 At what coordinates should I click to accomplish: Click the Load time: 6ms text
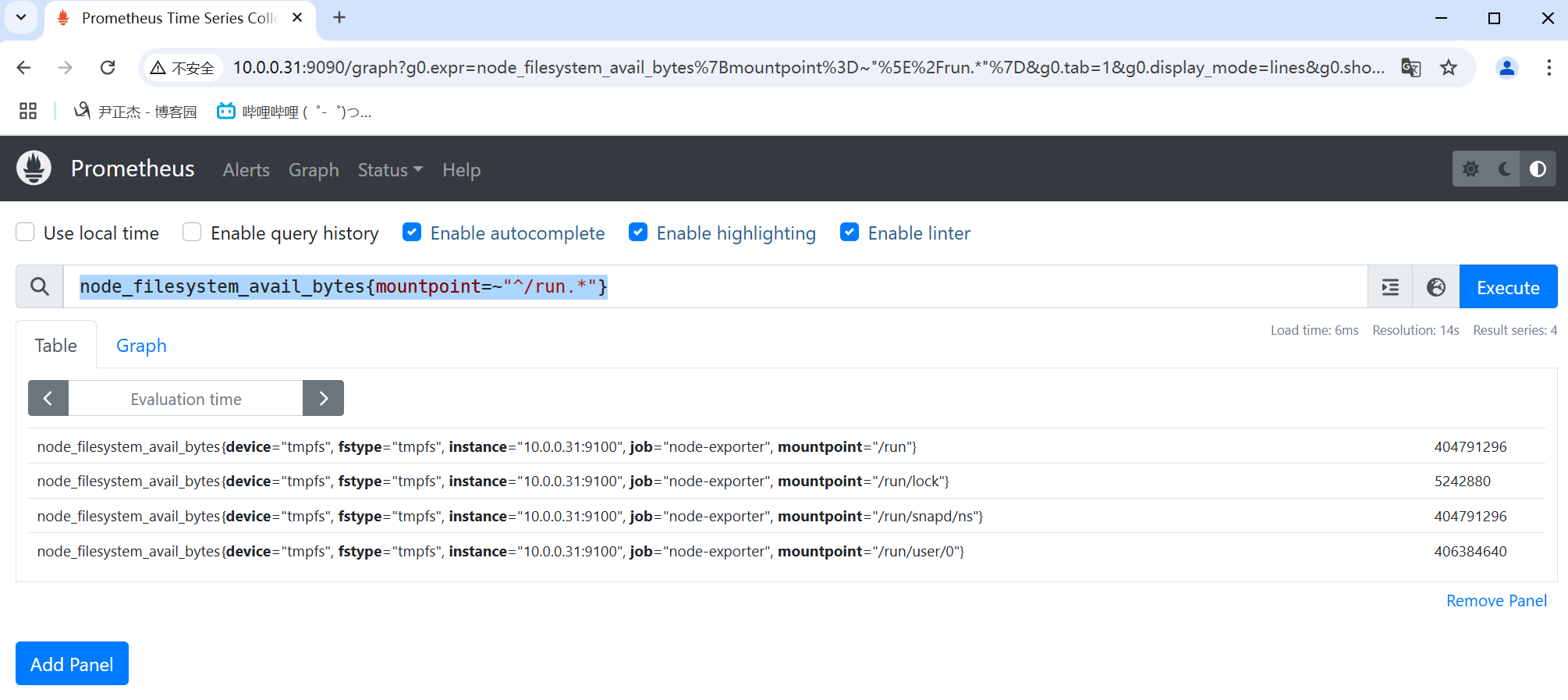tap(1314, 330)
